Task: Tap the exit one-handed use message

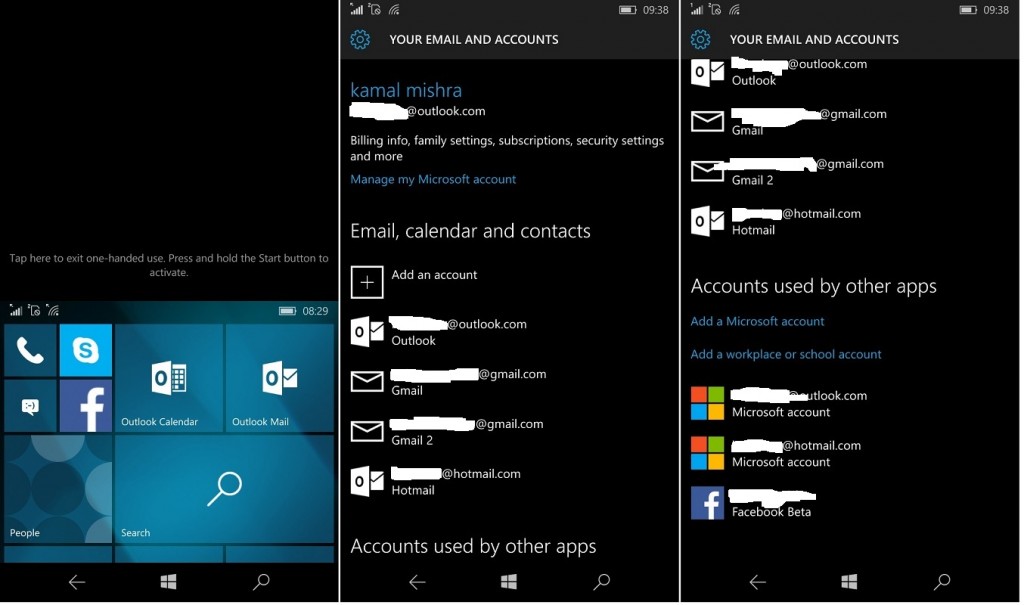Action: click(168, 265)
